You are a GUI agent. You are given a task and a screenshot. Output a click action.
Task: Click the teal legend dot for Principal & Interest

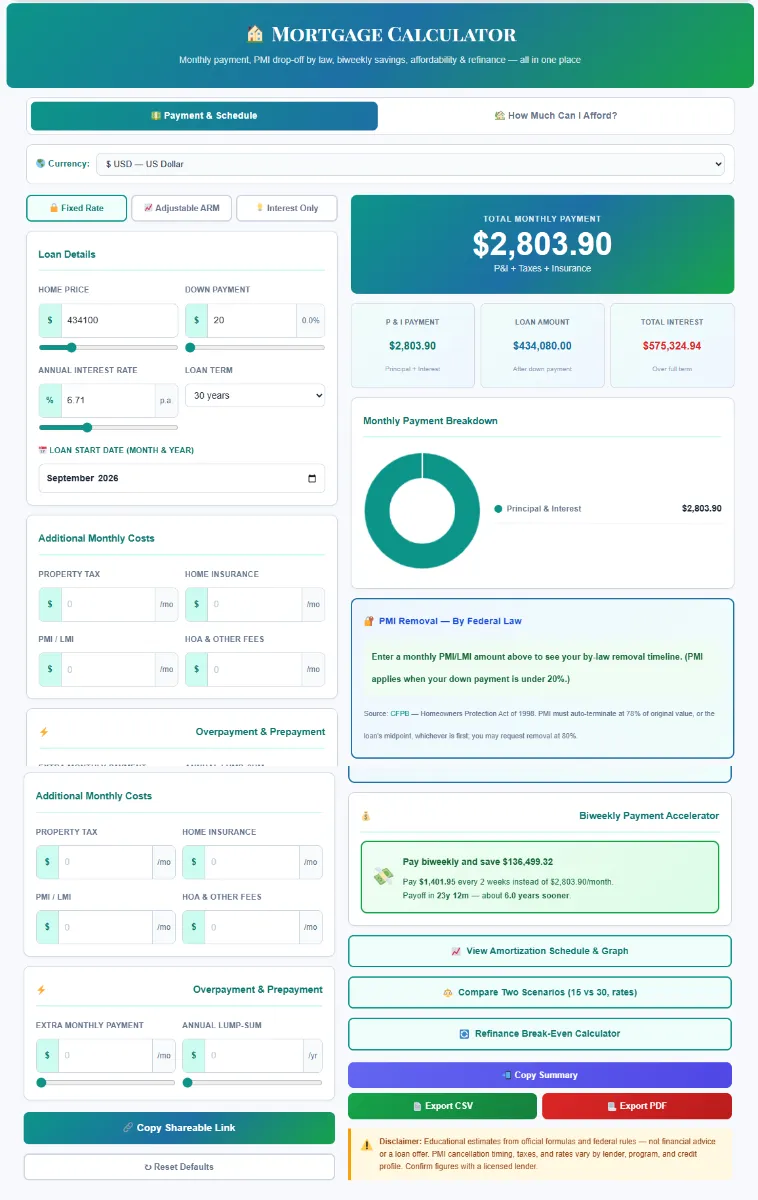click(498, 509)
